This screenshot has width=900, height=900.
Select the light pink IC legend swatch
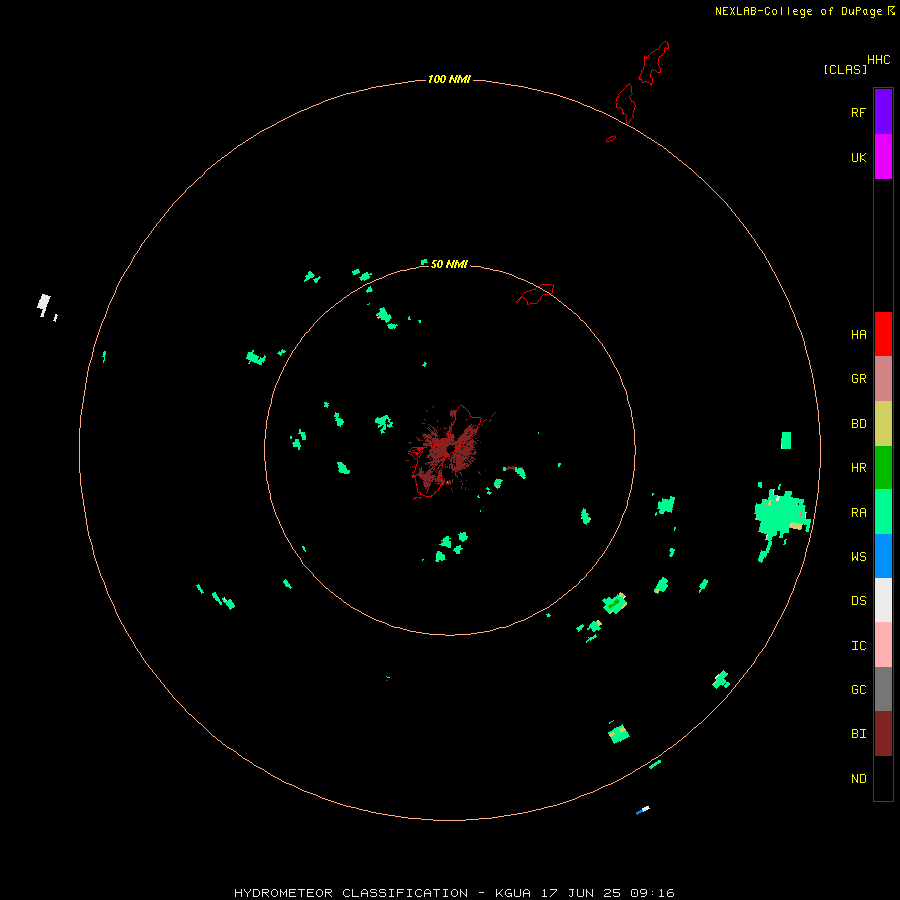coord(883,645)
